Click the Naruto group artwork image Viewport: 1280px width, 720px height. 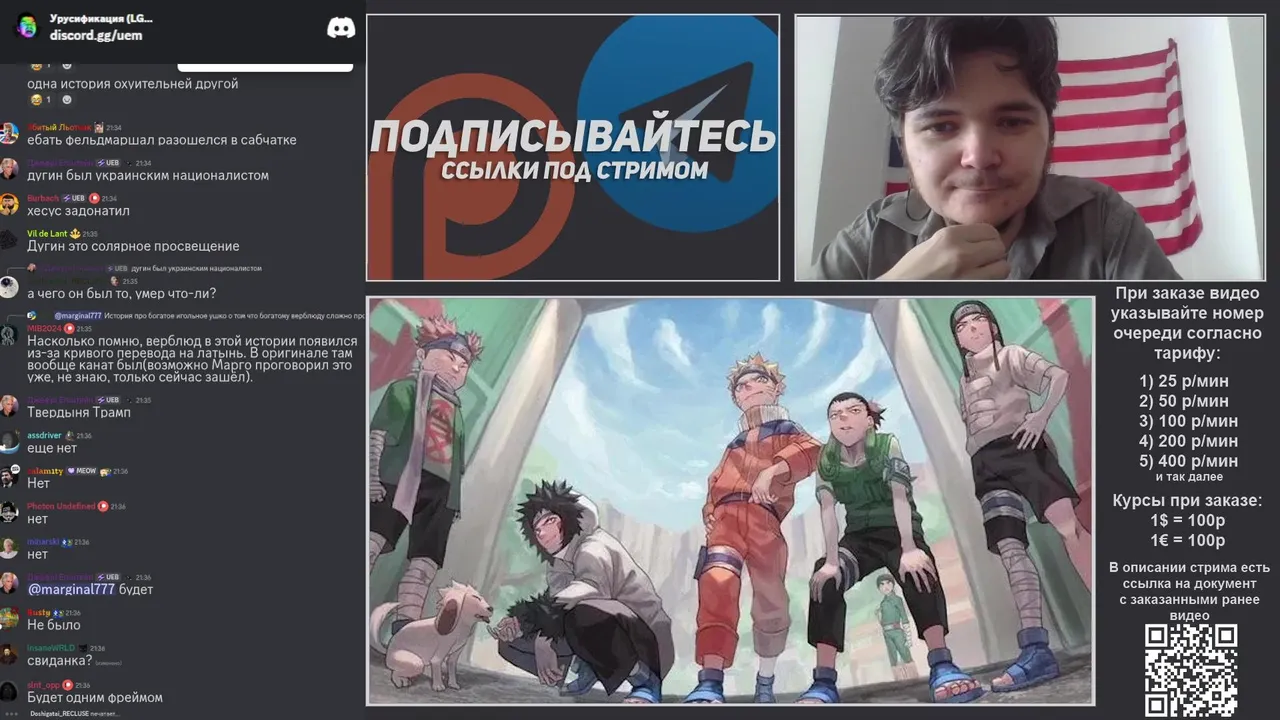pyautogui.click(x=731, y=500)
